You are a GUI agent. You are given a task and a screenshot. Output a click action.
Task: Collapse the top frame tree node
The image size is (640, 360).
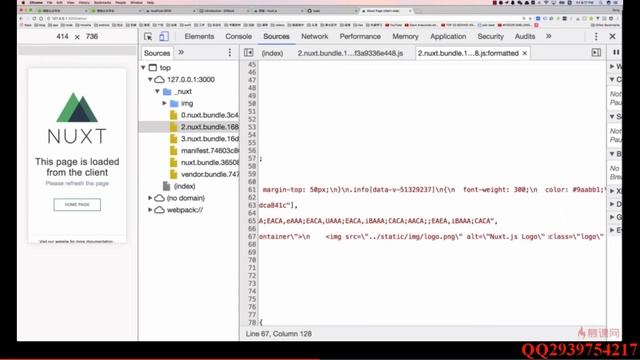tap(143, 67)
